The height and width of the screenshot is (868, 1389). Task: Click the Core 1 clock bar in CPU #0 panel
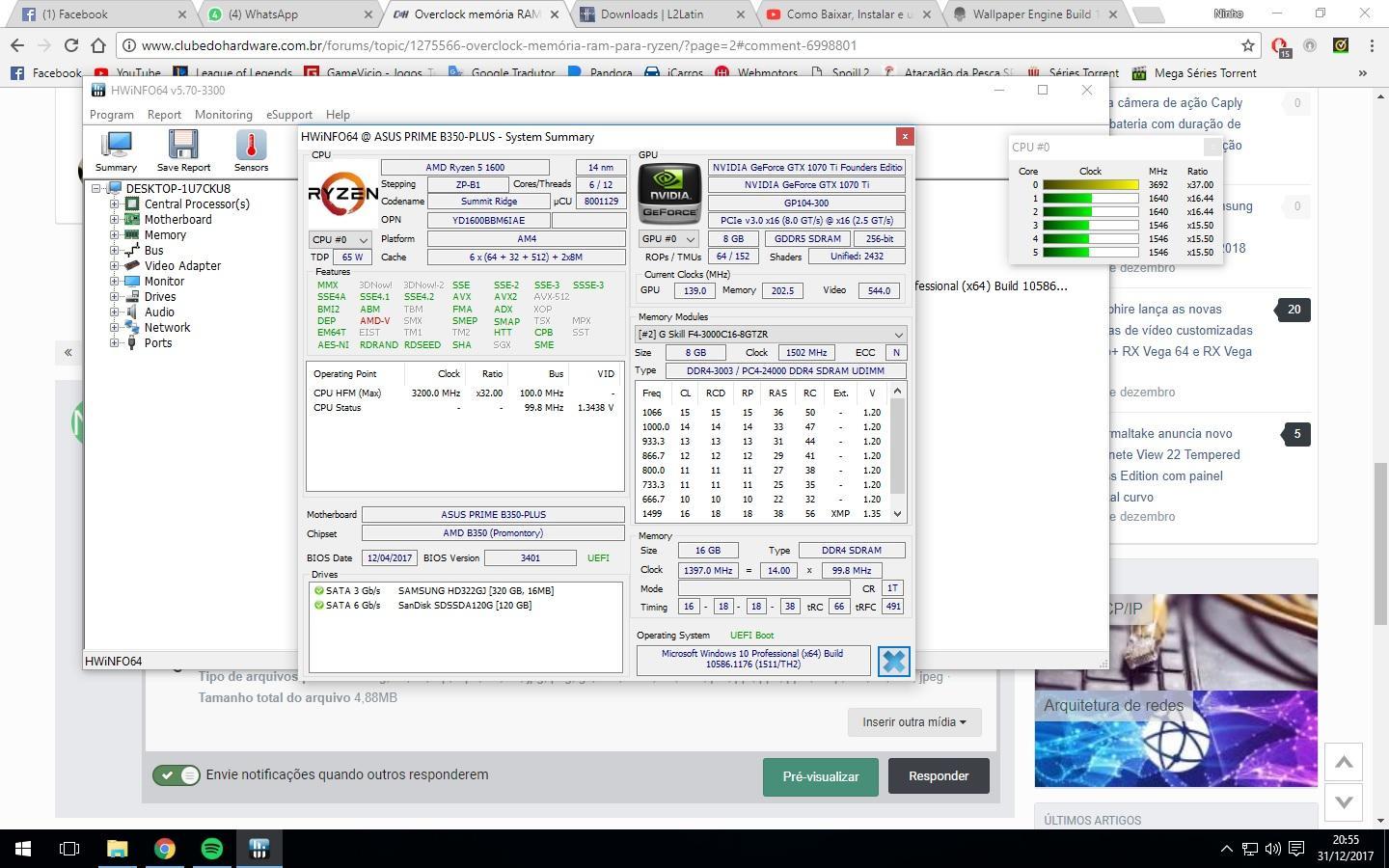[1090, 198]
